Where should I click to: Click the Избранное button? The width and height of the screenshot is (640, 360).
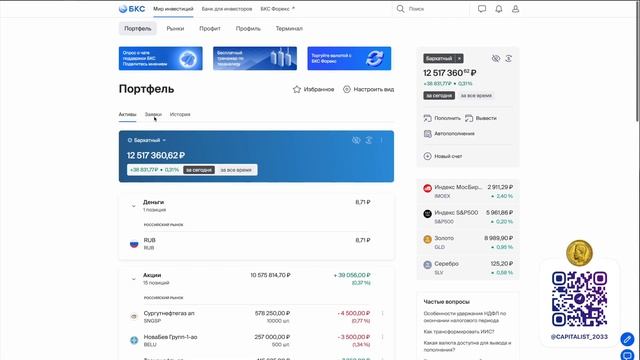tap(313, 89)
